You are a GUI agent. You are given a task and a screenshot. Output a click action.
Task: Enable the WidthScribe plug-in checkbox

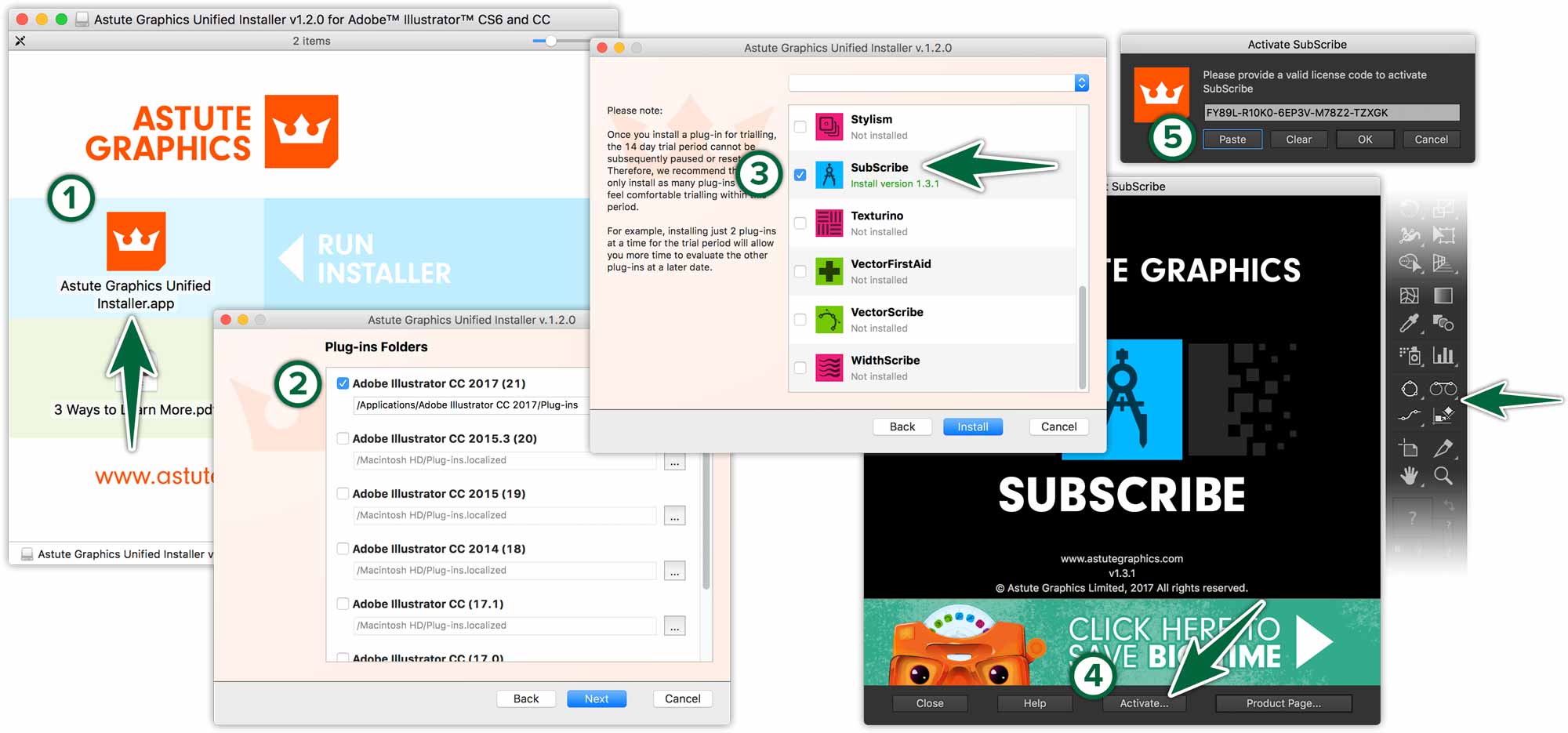click(x=800, y=368)
